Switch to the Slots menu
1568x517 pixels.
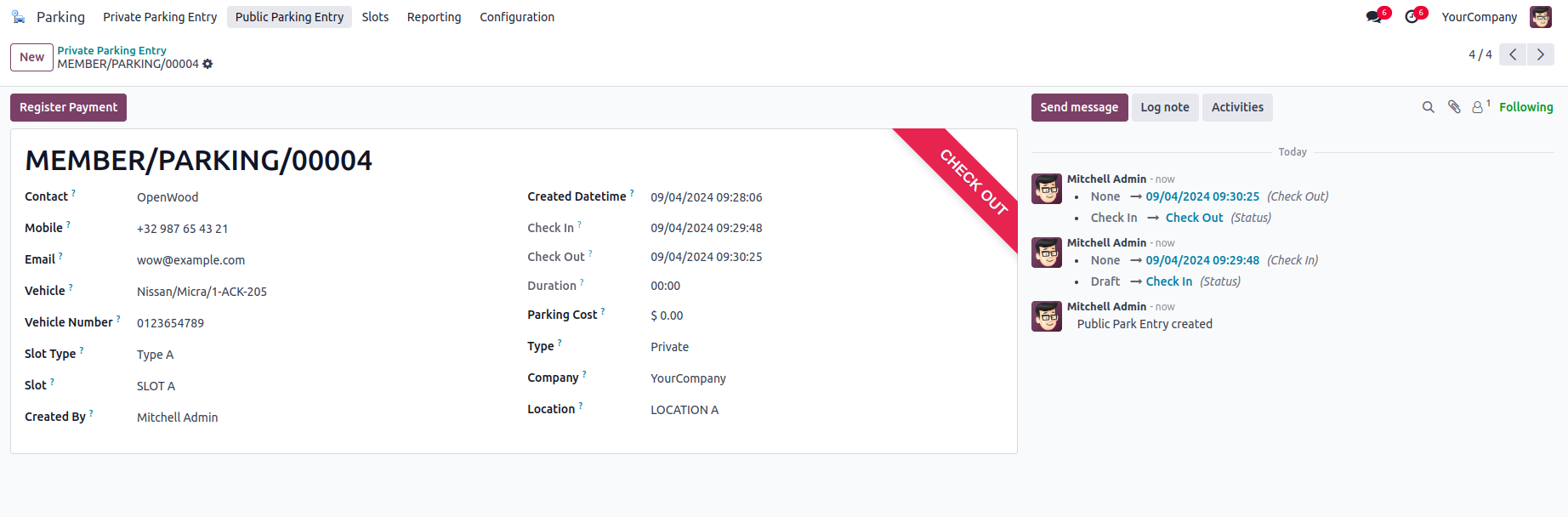pos(375,17)
